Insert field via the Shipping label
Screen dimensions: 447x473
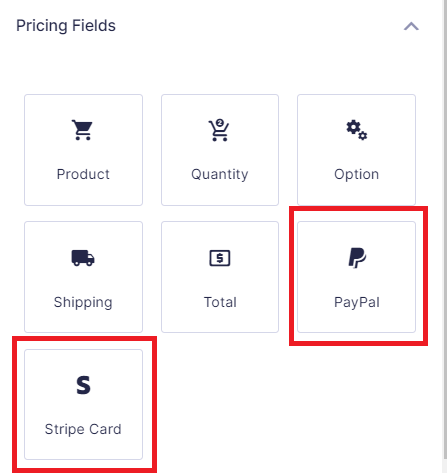coord(83,303)
